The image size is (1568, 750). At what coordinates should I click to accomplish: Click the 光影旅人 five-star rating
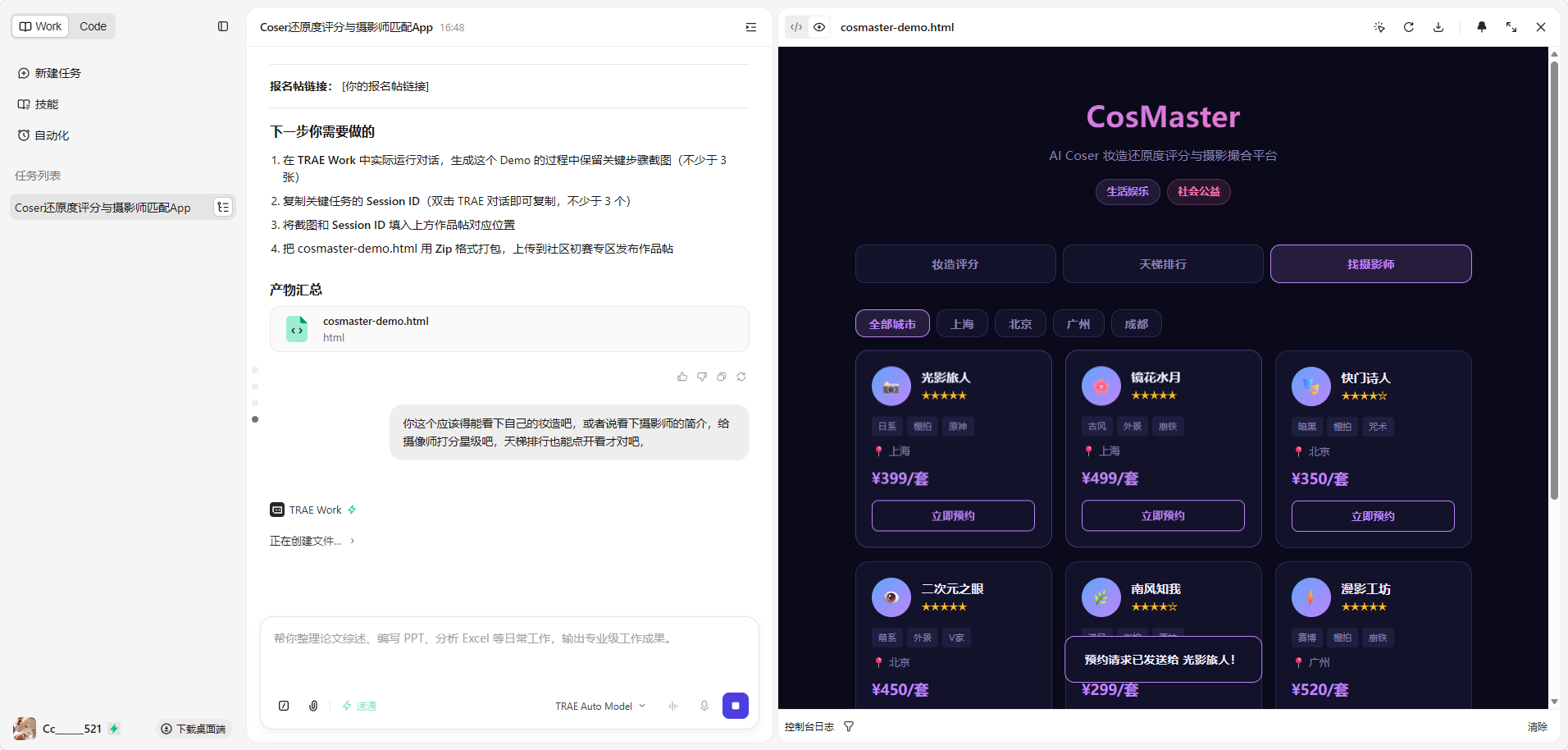[x=944, y=396]
